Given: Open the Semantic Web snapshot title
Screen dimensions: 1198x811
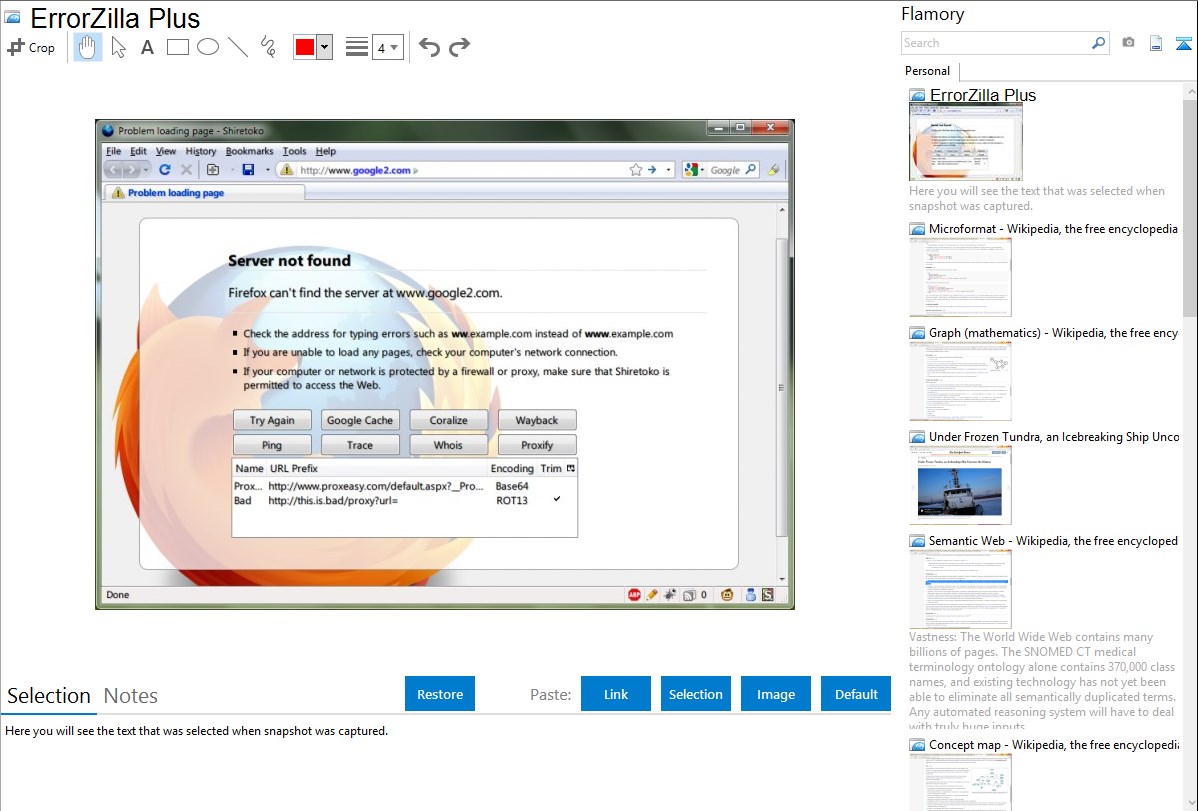Looking at the screenshot, I should [1053, 540].
